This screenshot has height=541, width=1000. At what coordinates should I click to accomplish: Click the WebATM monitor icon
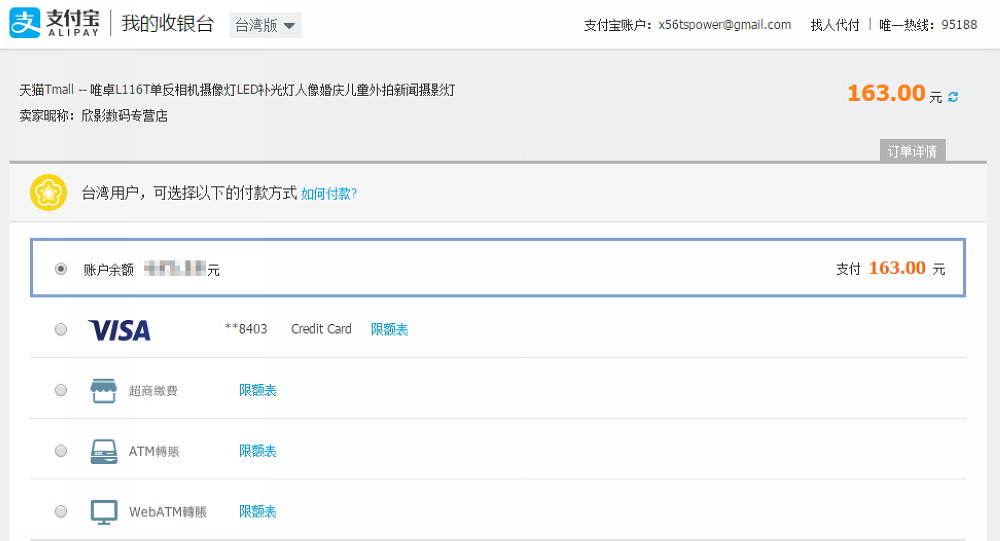(x=103, y=512)
